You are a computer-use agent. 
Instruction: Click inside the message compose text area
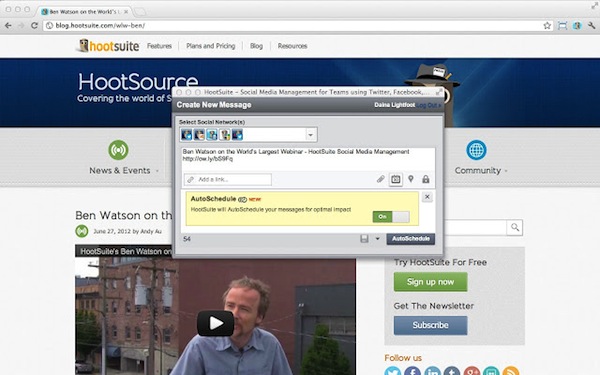pyautogui.click(x=308, y=160)
